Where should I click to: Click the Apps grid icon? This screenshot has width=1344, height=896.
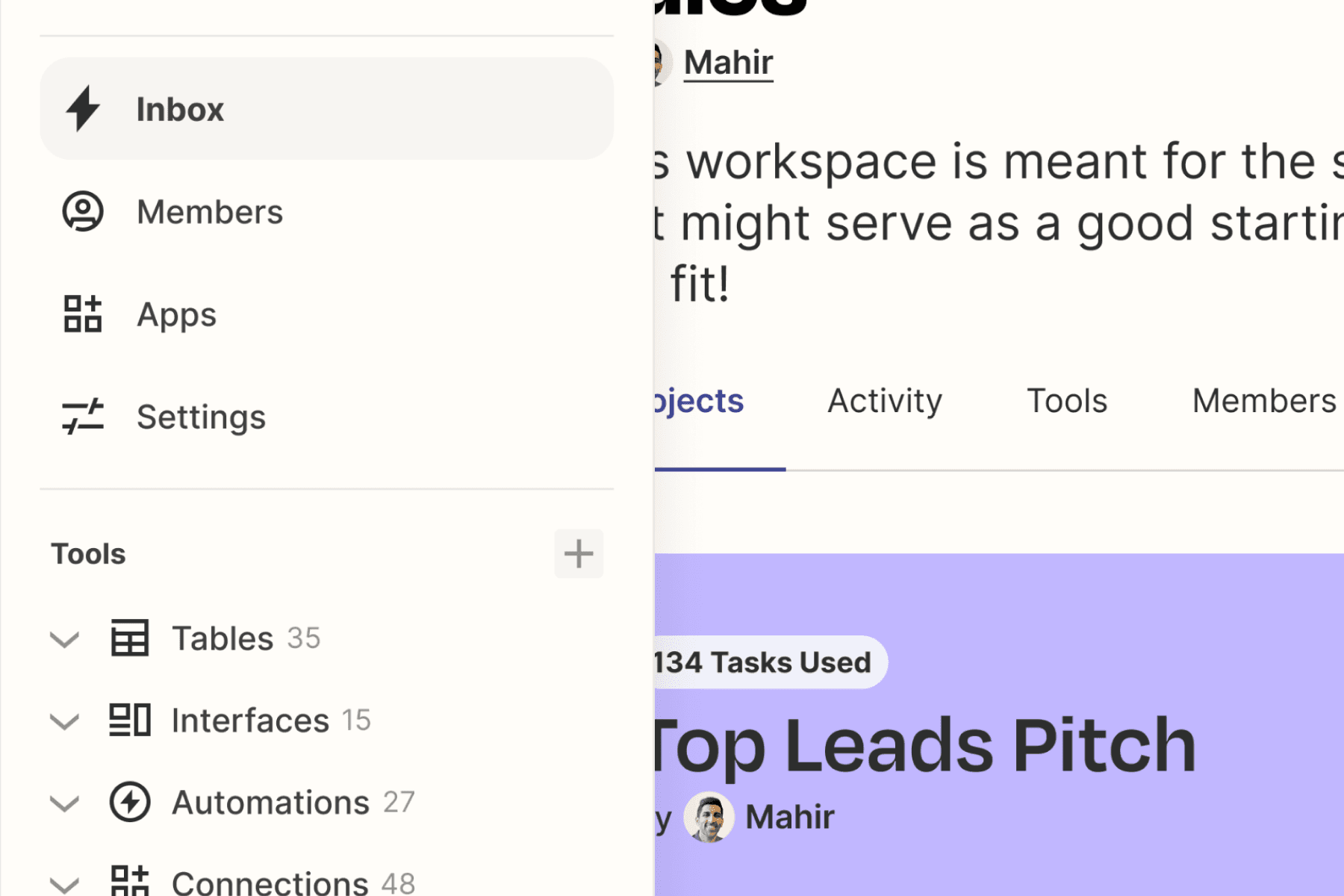tap(83, 314)
